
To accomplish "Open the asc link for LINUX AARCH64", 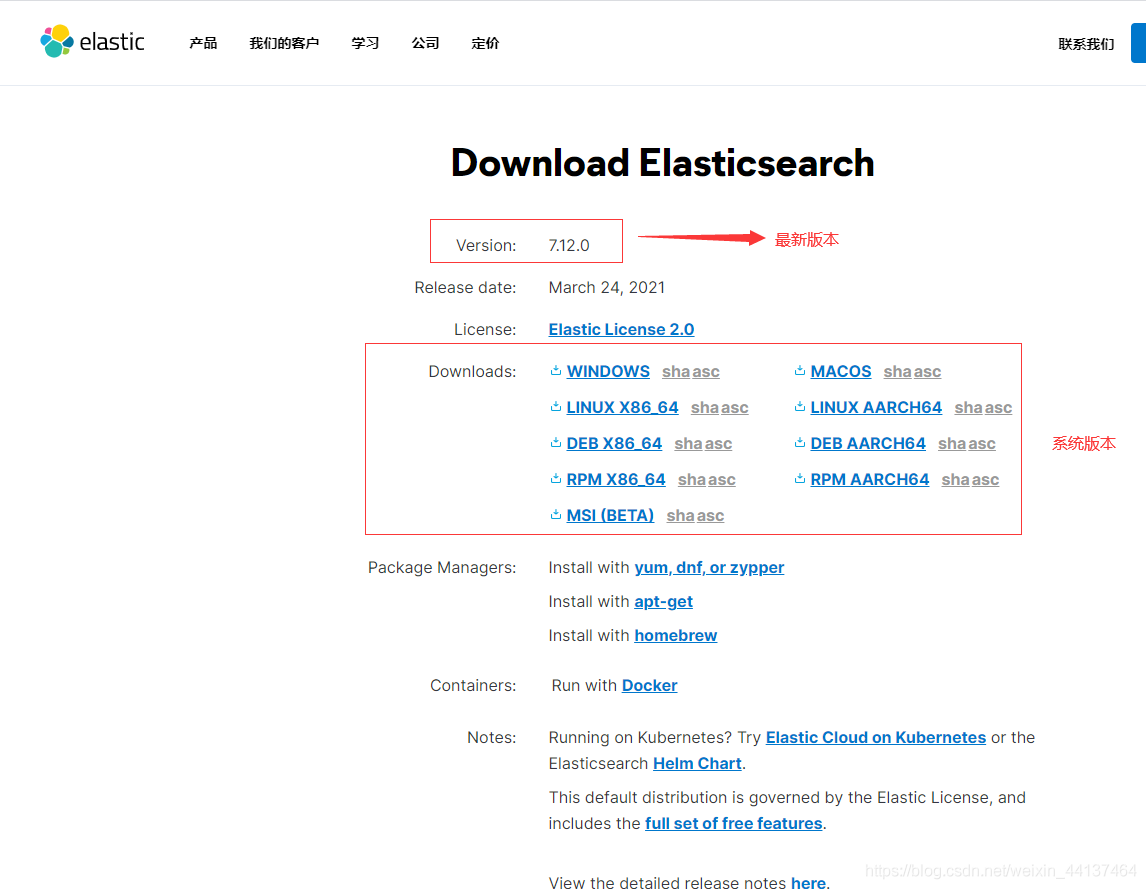I will click(998, 408).
